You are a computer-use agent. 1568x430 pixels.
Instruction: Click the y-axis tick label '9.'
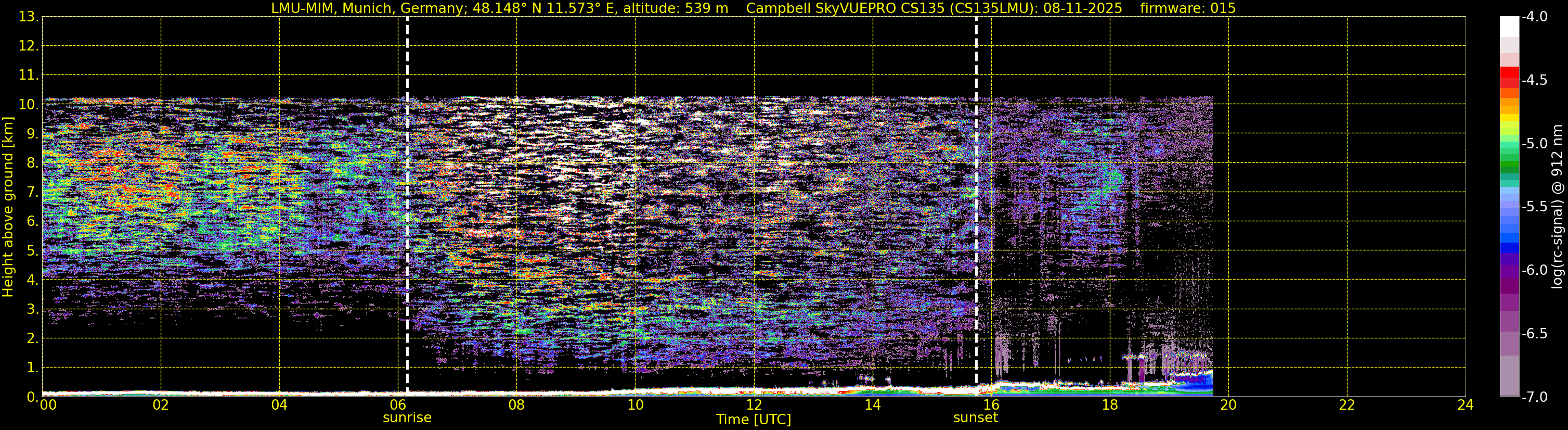(x=33, y=134)
